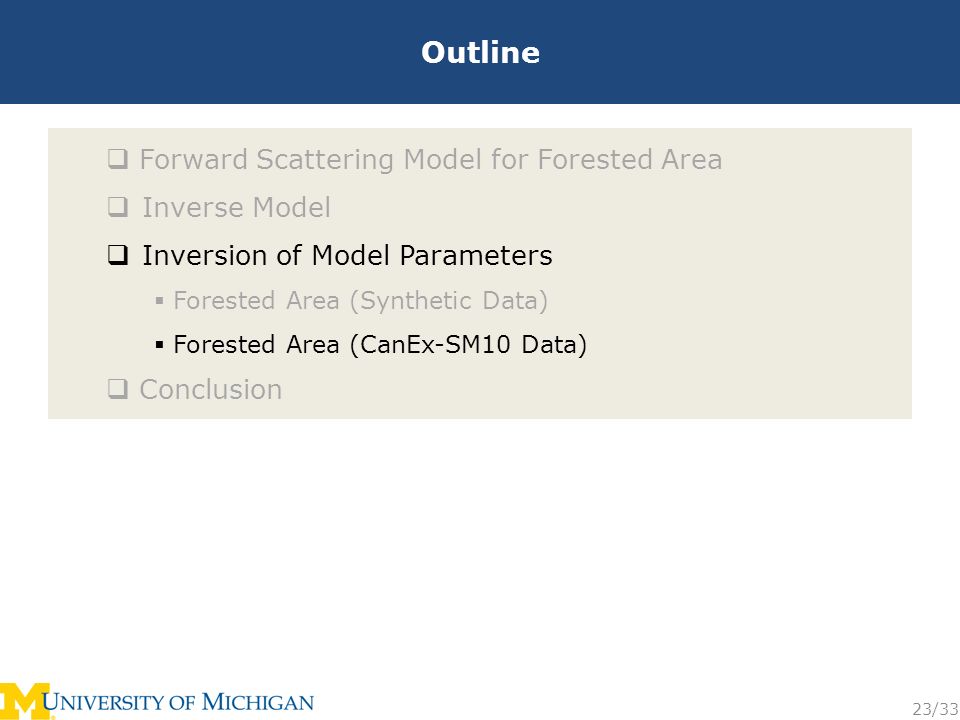Open Forested Area (CanEx-SM10 Data) sub-item
This screenshot has height=720, width=960.
380,345
